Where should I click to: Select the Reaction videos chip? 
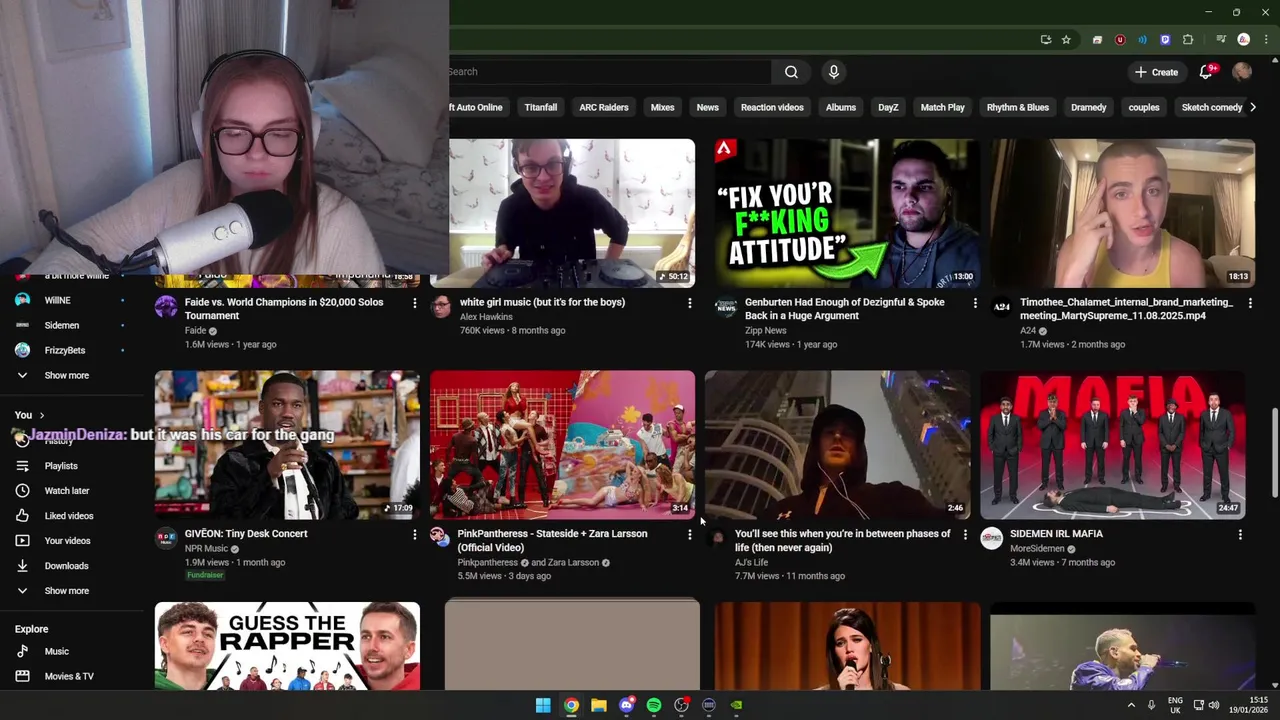click(772, 107)
